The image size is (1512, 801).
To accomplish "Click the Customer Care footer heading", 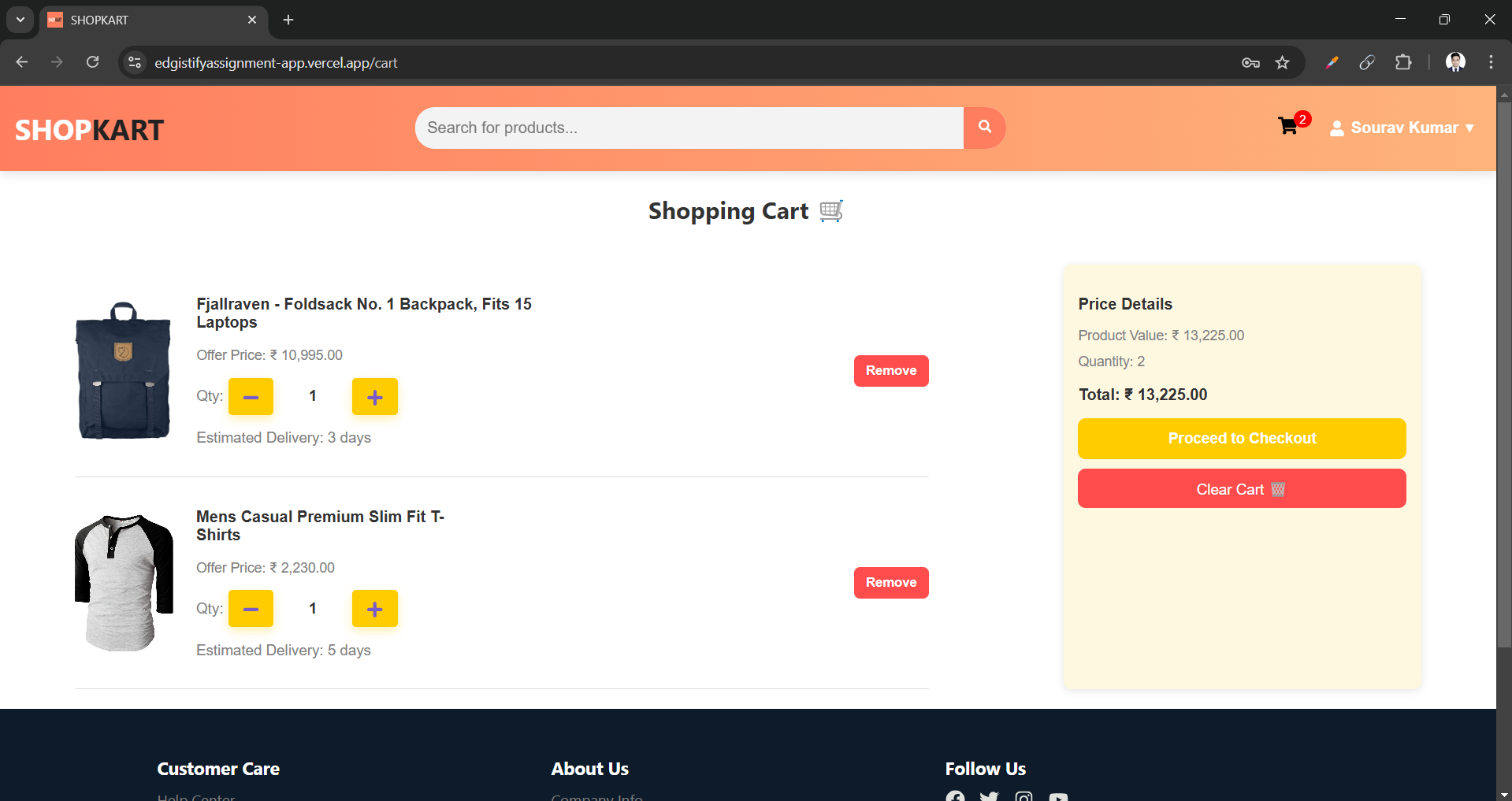I will 218,769.
